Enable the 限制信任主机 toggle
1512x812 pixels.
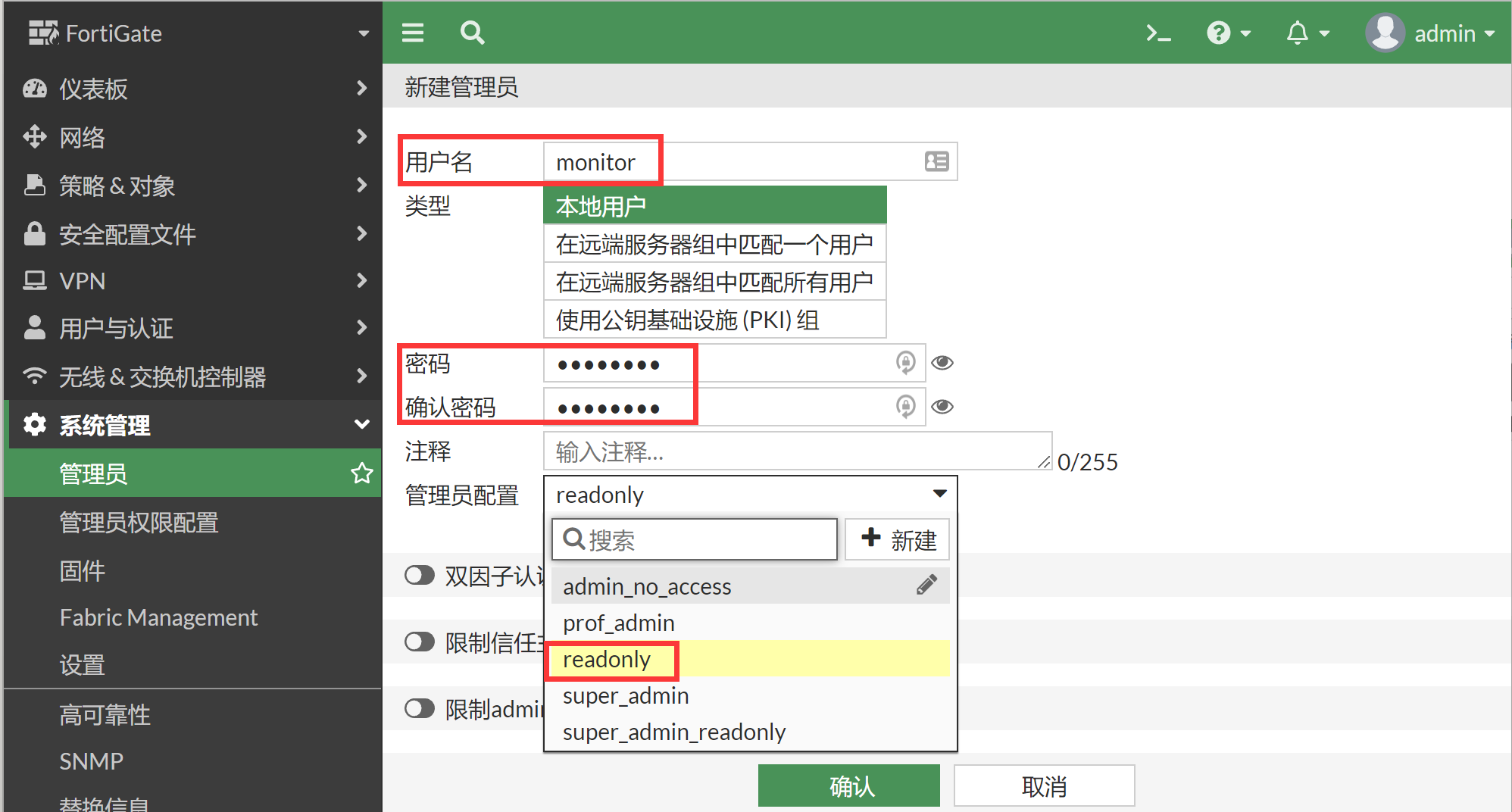420,642
